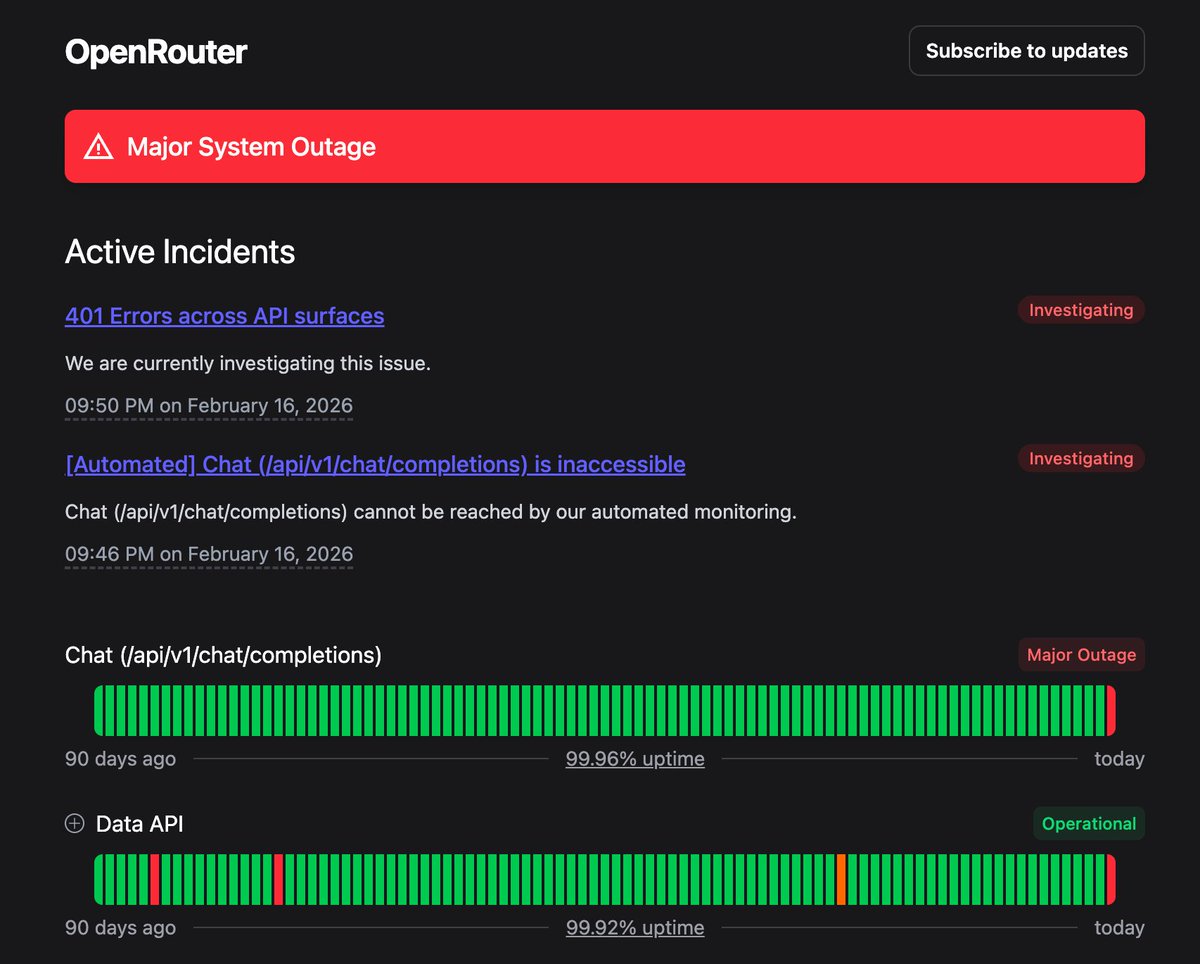Screen dimensions: 1200x964
Task: Click the 09:46 PM February 16 timestamp
Action: tap(209, 554)
